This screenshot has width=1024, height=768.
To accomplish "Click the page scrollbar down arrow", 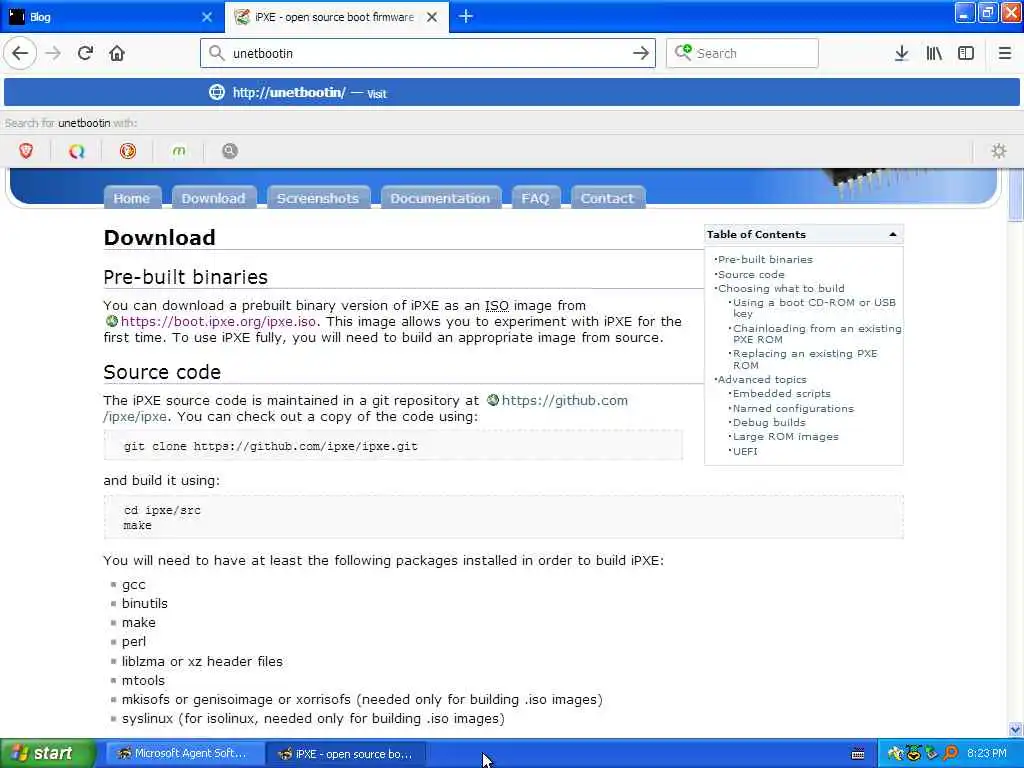I will (1015, 729).
